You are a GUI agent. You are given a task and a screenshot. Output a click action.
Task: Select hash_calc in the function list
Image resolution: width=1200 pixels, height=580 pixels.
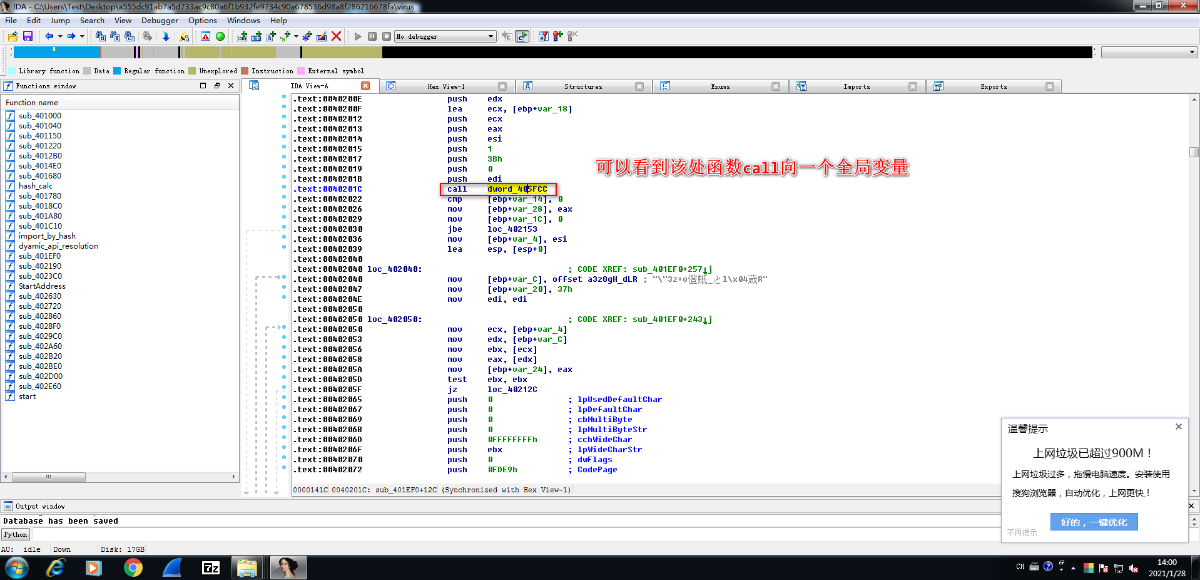point(38,186)
